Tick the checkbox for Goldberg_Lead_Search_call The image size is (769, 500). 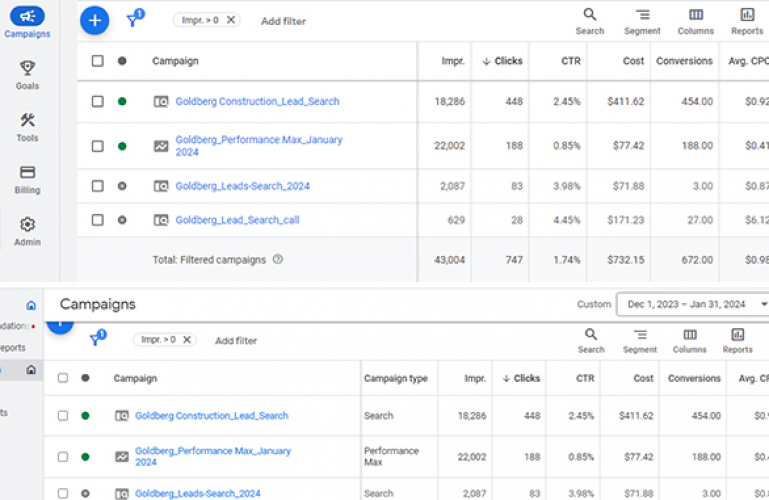(x=97, y=220)
